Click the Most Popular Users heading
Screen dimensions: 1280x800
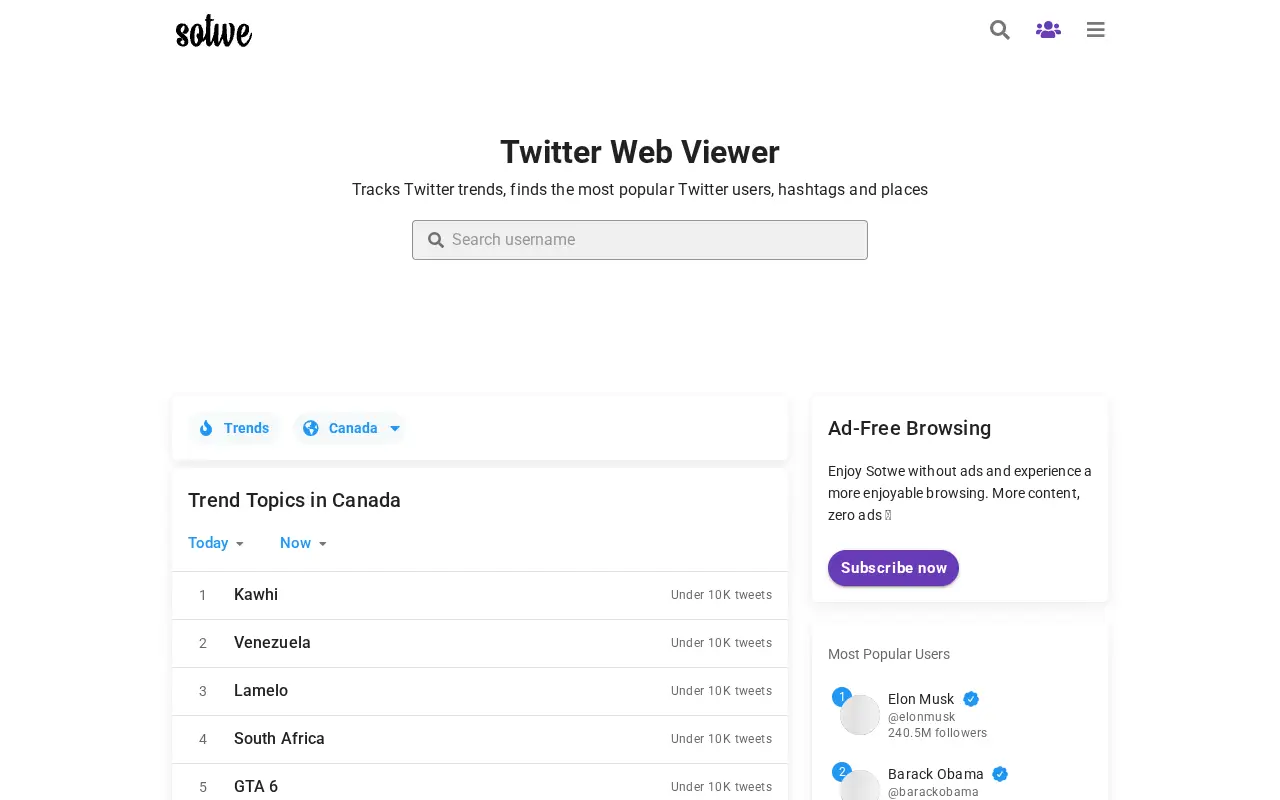point(889,654)
